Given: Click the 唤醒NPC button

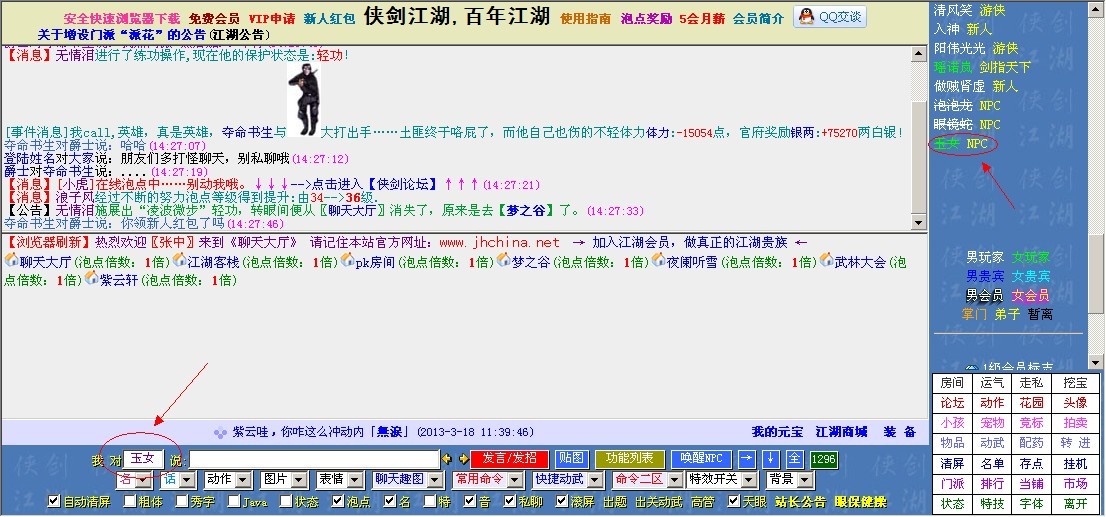Looking at the screenshot, I should pos(702,458).
